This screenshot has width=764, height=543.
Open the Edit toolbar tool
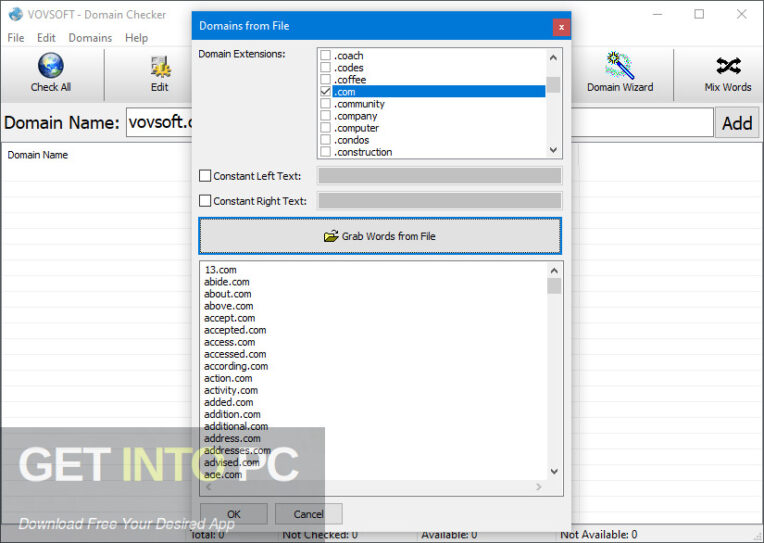[160, 73]
